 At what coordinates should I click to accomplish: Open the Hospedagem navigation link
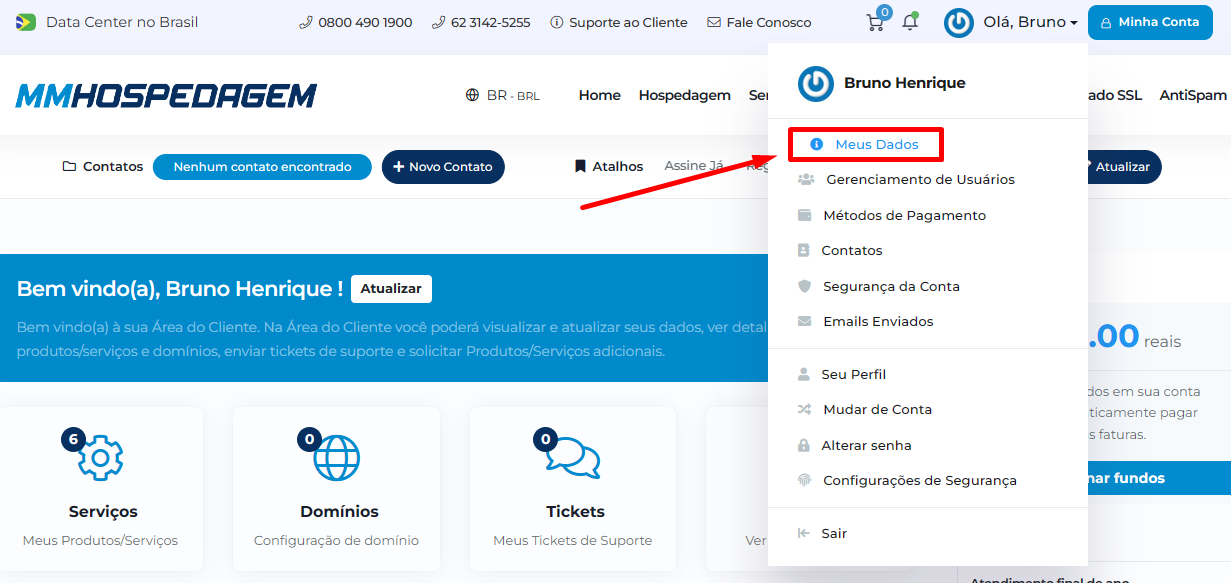coord(685,96)
